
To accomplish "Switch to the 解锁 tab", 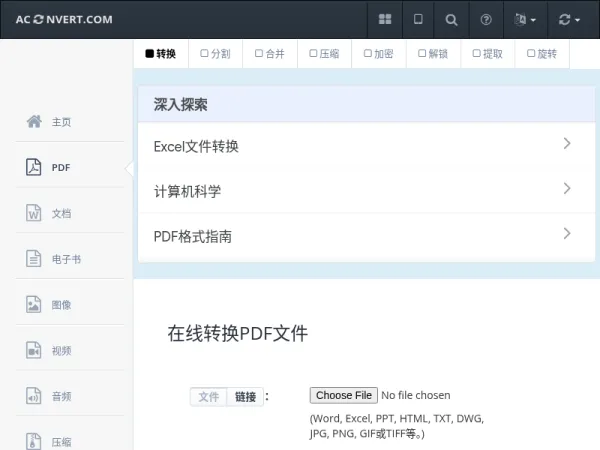I will tap(433, 54).
